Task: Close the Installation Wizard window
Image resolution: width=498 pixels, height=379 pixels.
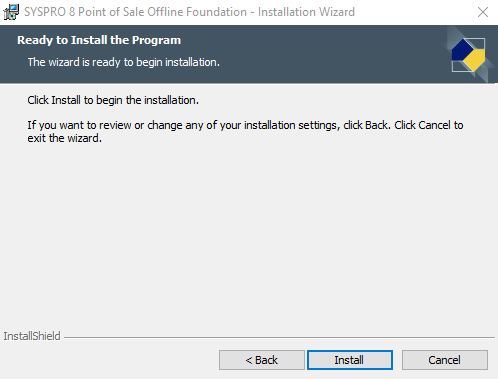Action: tap(482, 12)
